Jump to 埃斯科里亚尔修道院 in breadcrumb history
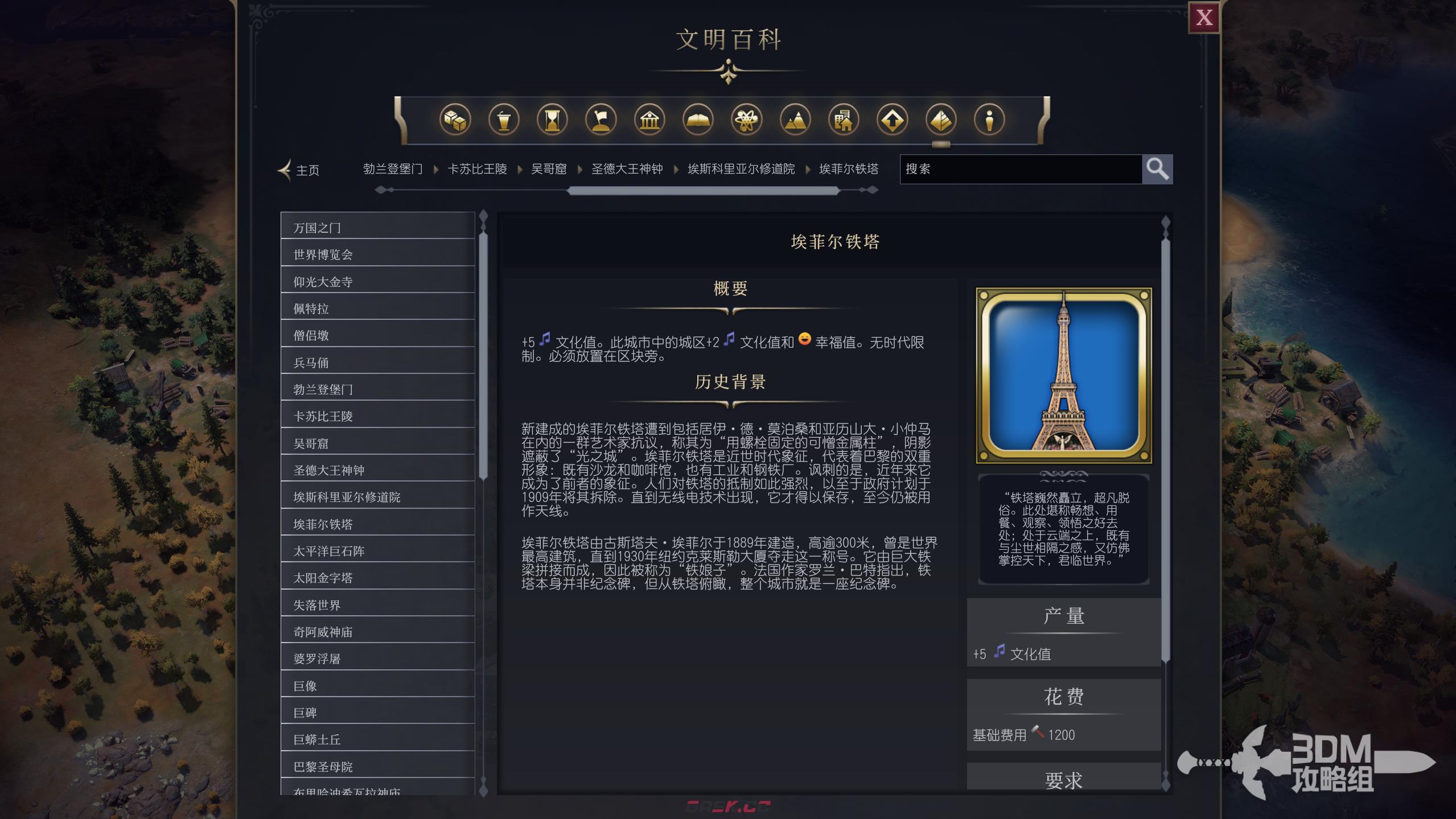Image resolution: width=1456 pixels, height=819 pixels. pyautogui.click(x=741, y=169)
